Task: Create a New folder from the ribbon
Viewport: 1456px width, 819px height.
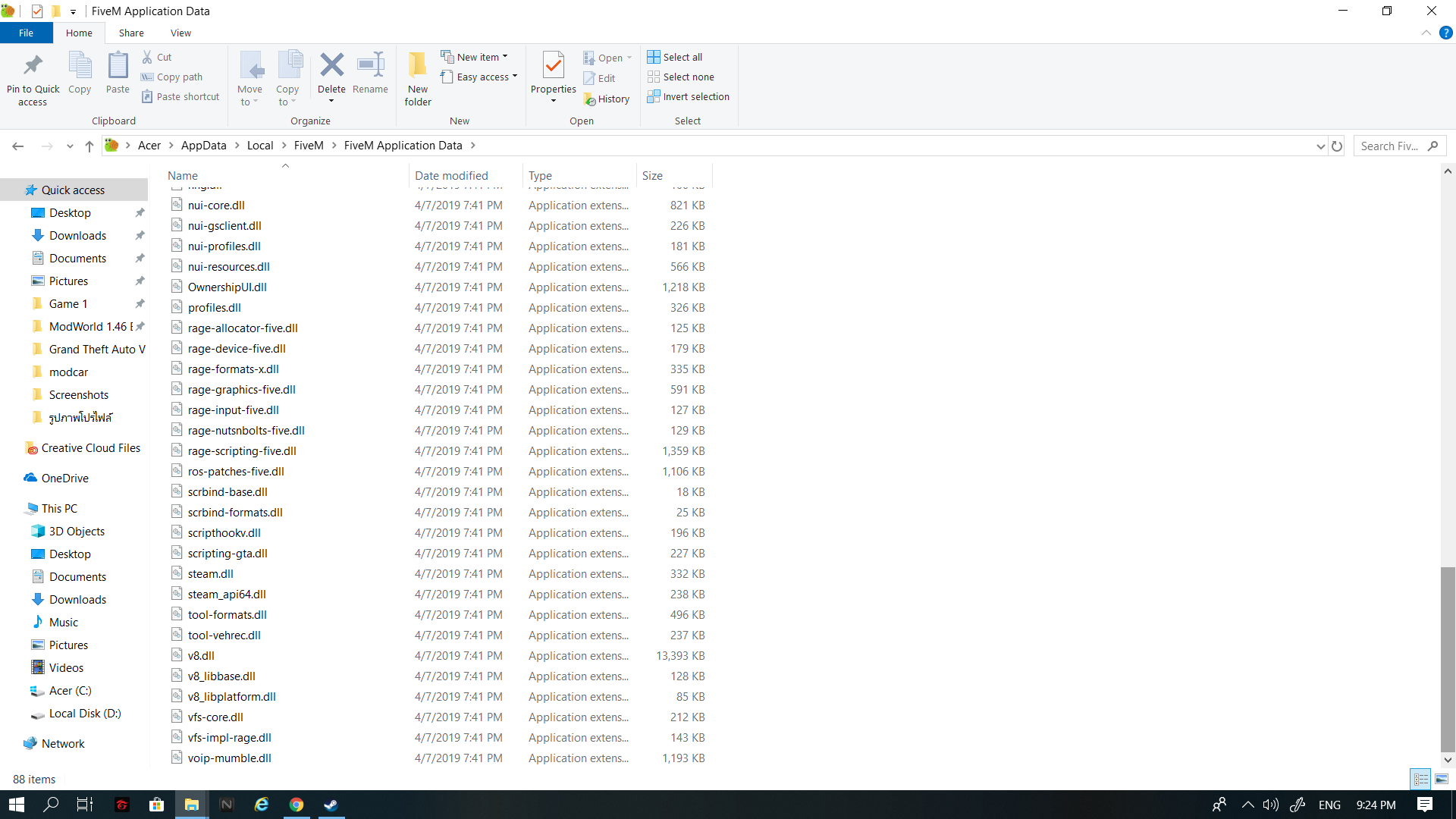Action: point(418,78)
